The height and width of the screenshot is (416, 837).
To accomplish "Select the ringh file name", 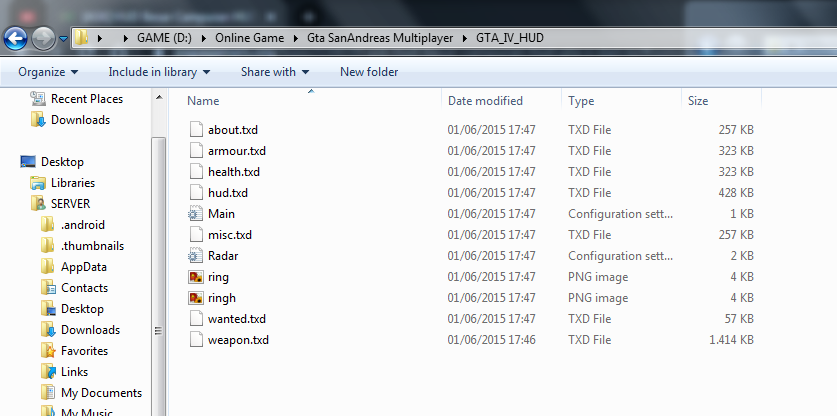I will (x=222, y=298).
